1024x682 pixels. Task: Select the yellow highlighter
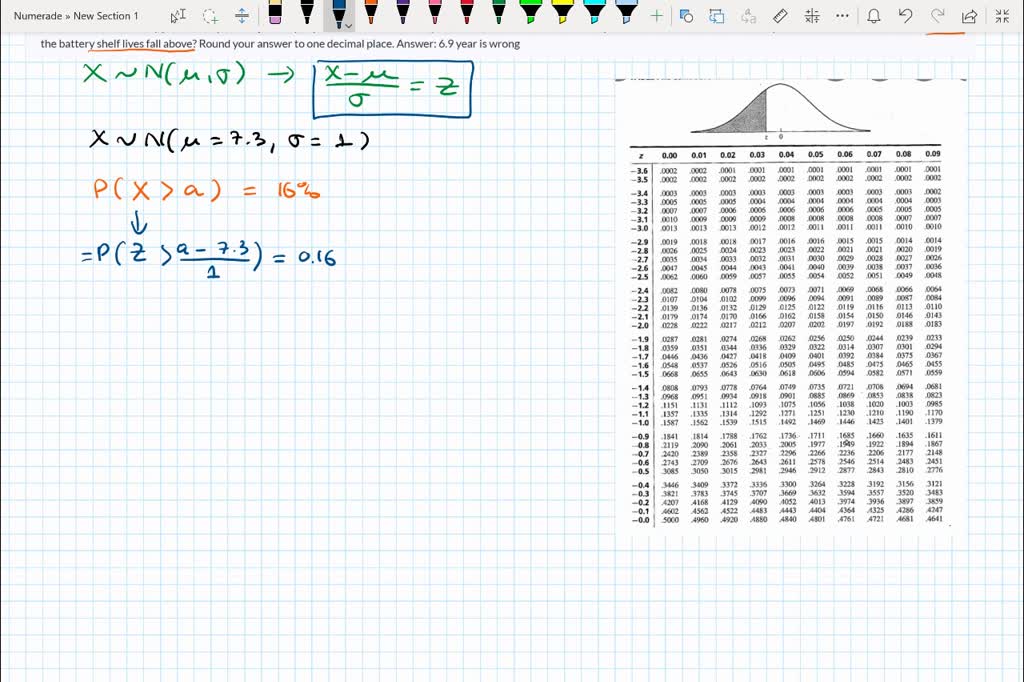pos(563,13)
